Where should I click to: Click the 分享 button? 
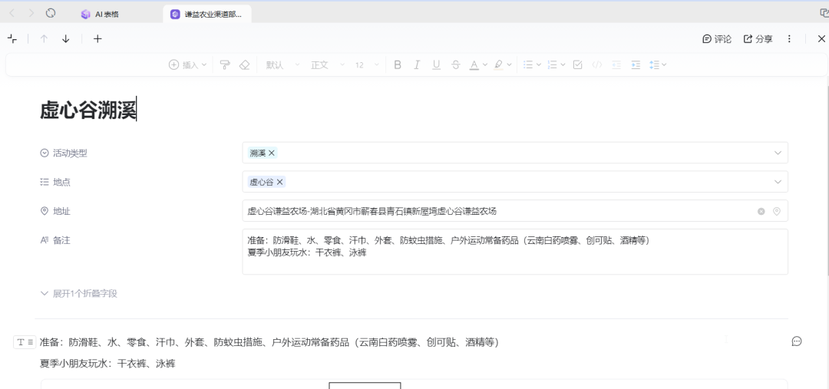[x=758, y=39]
